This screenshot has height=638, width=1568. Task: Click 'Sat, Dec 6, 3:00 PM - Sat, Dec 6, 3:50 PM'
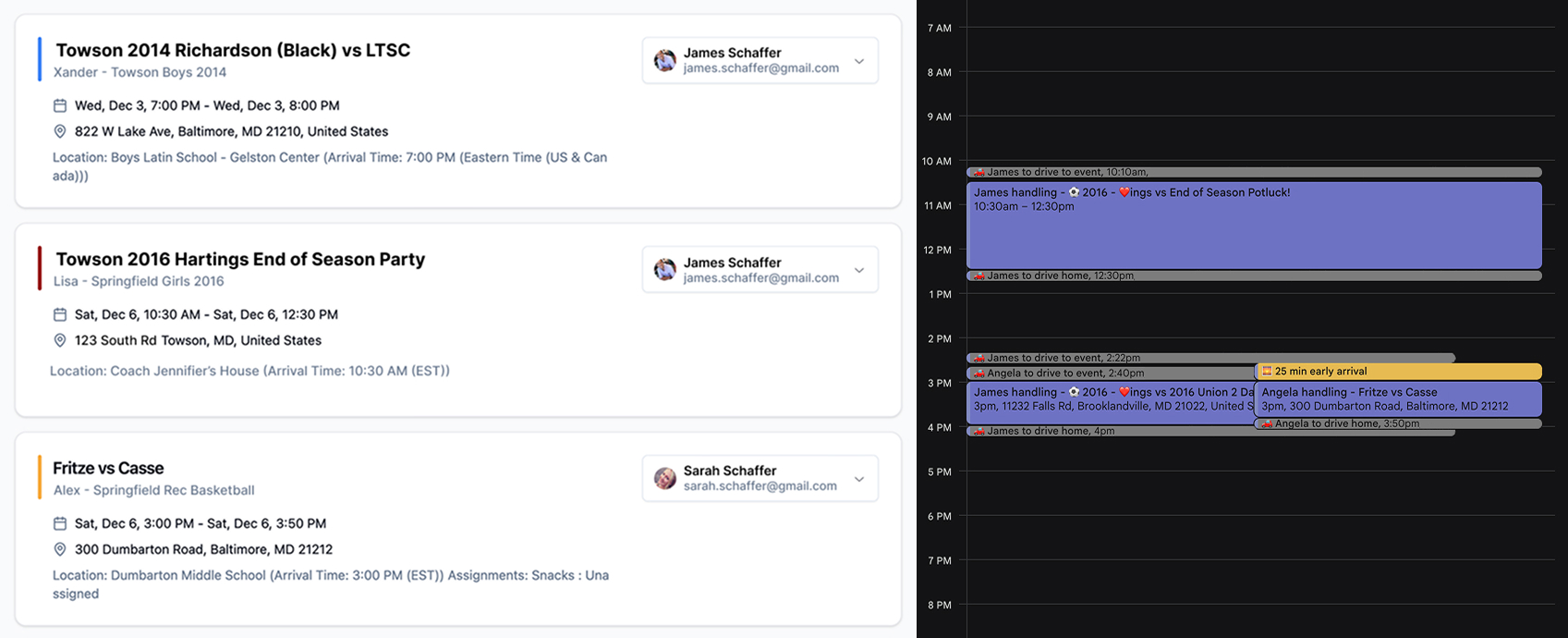tap(200, 523)
